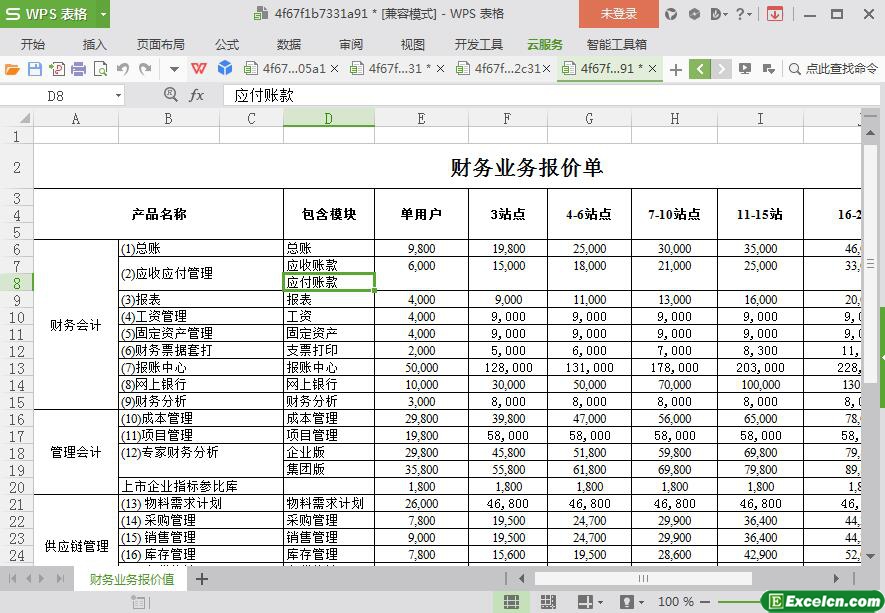Select the 财务业务报价值 sheet tab
This screenshot has width=885, height=613.
click(x=131, y=578)
